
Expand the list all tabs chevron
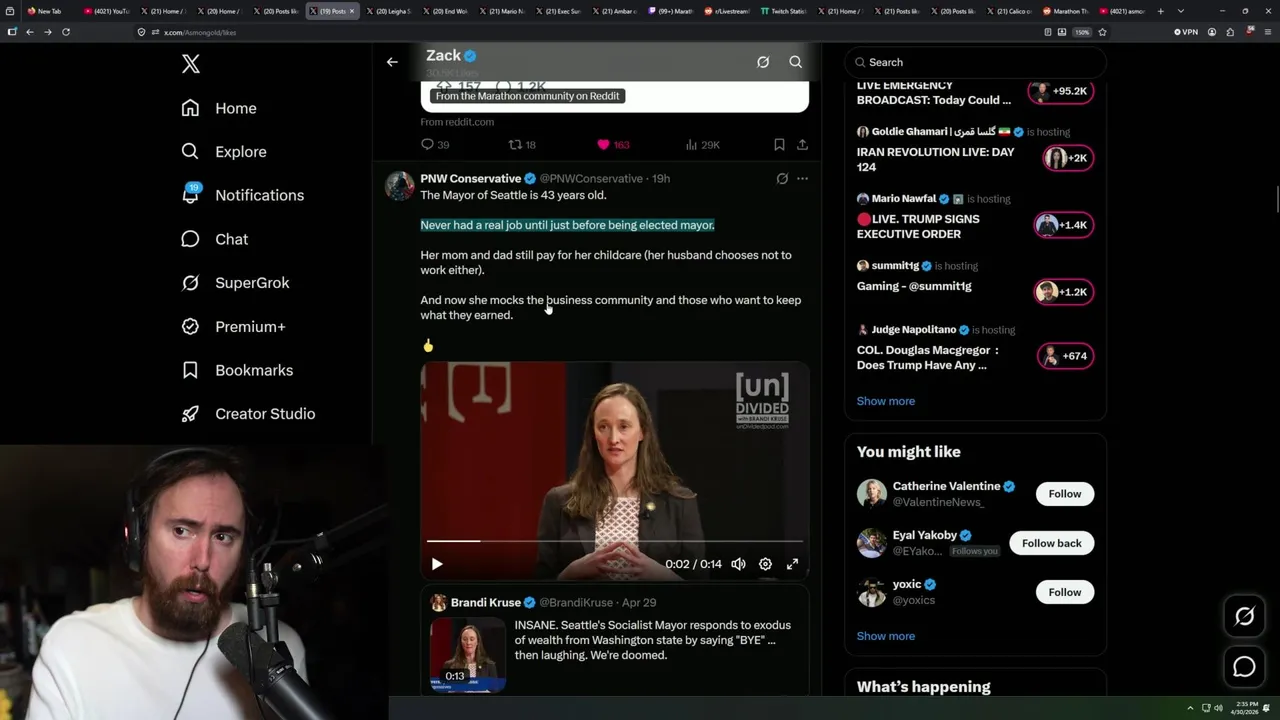1180,11
